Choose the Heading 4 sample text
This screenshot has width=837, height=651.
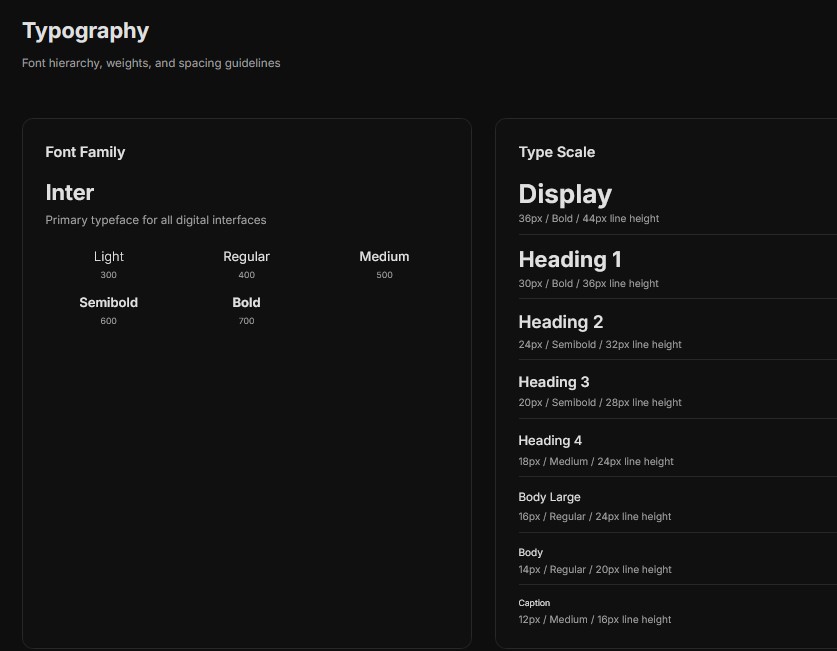[x=550, y=440]
